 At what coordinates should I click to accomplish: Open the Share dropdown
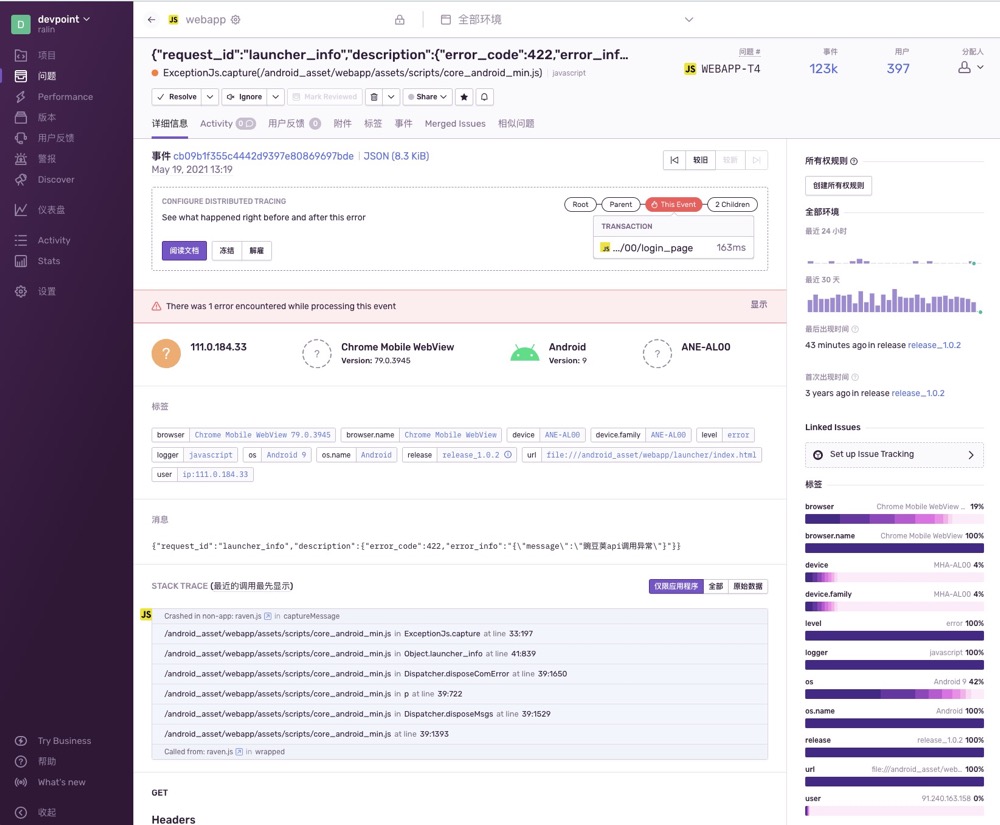click(427, 97)
